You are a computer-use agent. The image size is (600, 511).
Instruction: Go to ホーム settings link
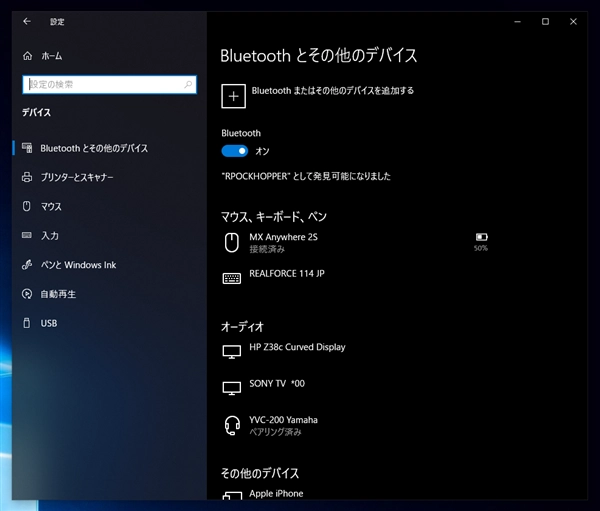coord(52,56)
